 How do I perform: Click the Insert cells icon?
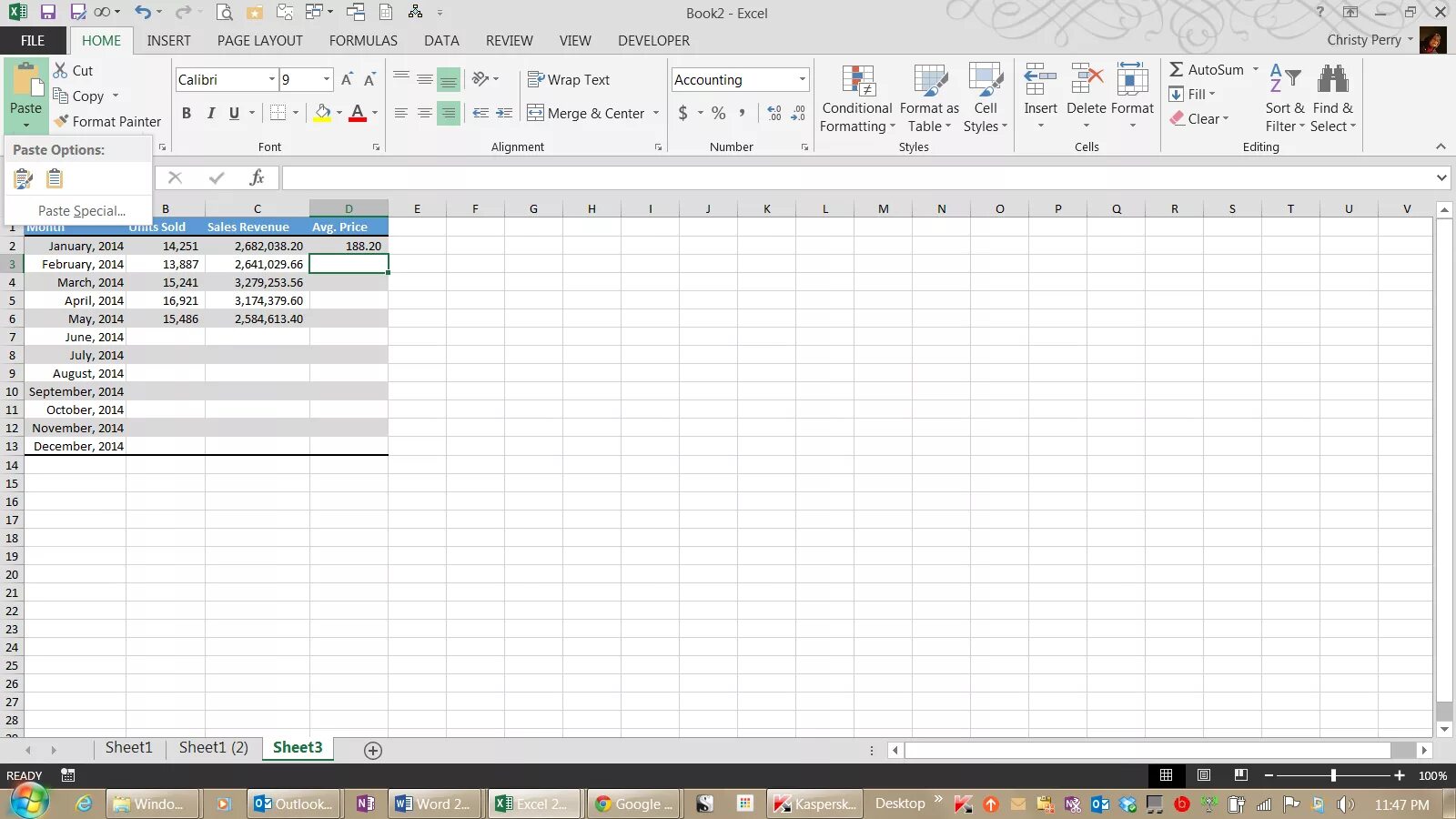tap(1040, 80)
